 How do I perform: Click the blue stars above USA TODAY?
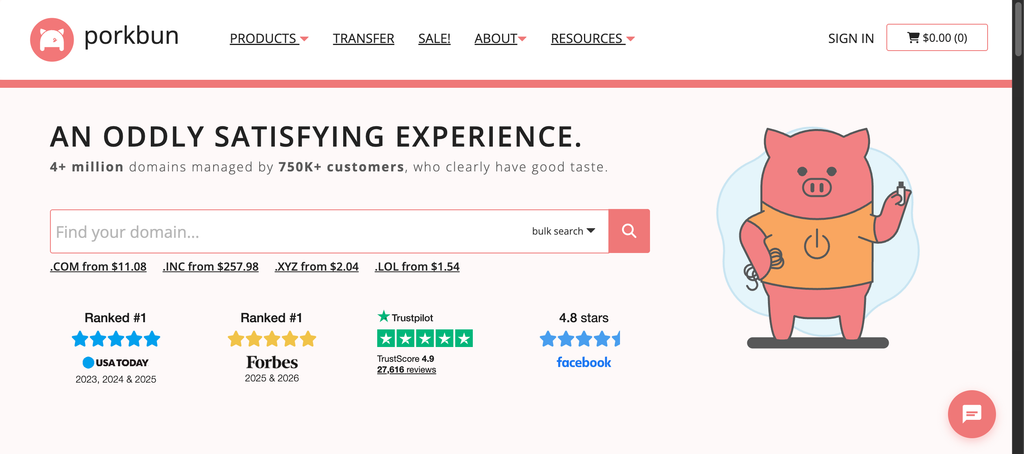[x=116, y=339]
